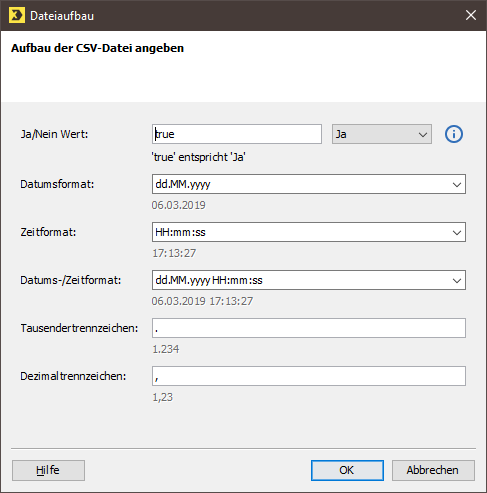Expand the Zeitformat dropdown arrow
The image size is (487, 493).
coord(456,232)
